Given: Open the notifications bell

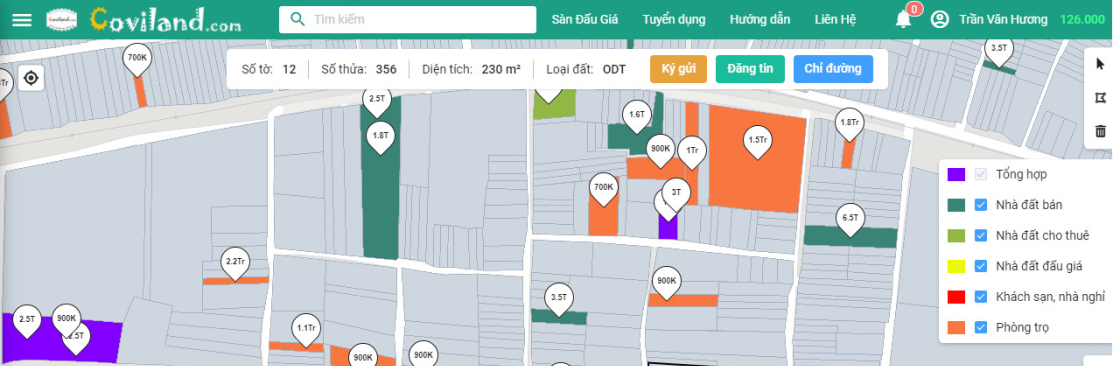Looking at the screenshot, I should tap(904, 19).
